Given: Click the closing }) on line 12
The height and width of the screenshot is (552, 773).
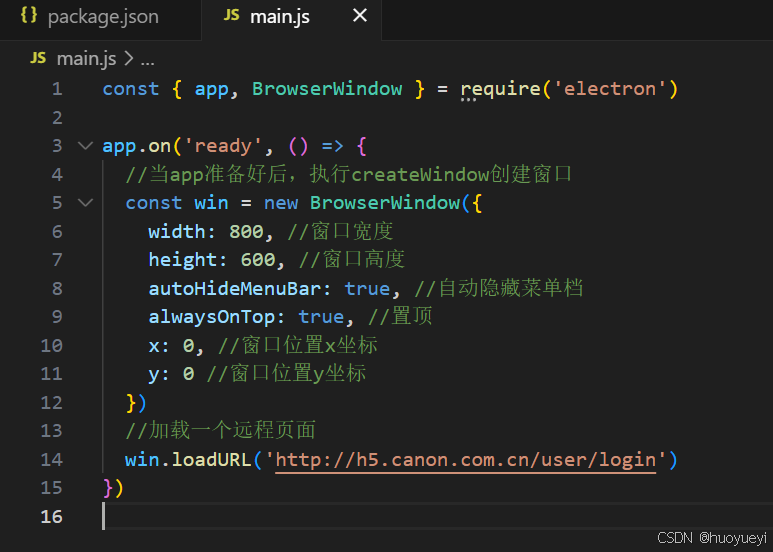Looking at the screenshot, I should [136, 403].
